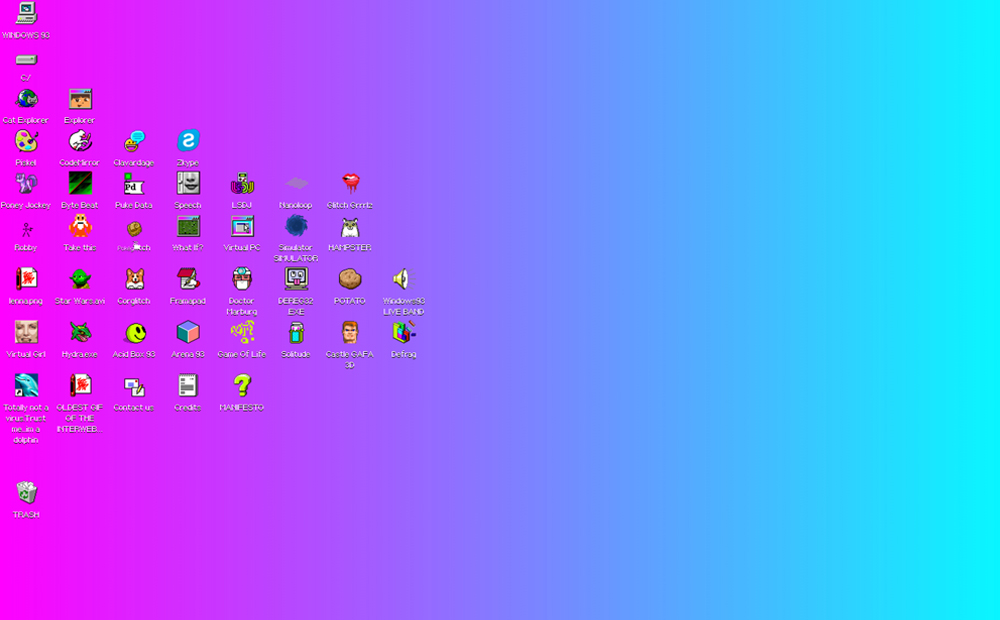
Task: Open the Contact us icon
Action: [134, 387]
